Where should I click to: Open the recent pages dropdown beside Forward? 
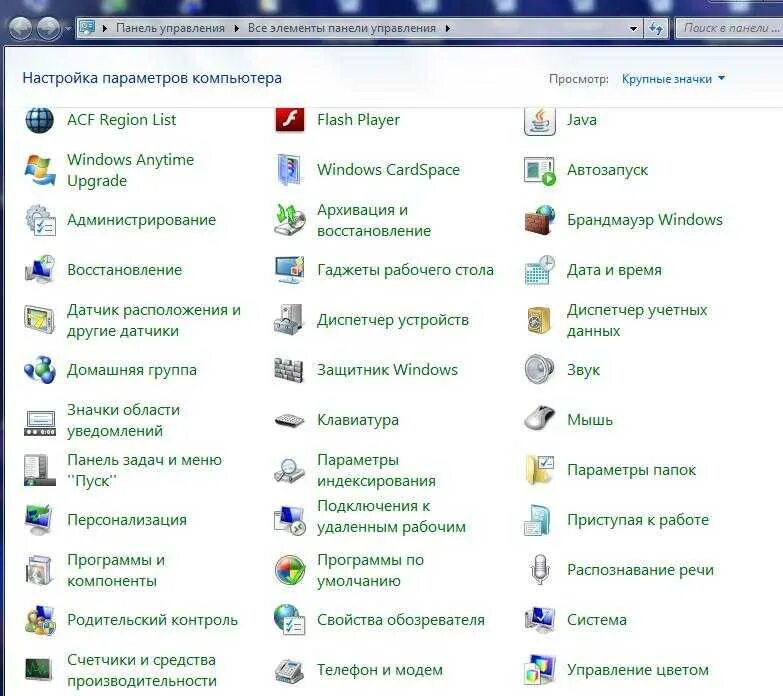pos(68,28)
